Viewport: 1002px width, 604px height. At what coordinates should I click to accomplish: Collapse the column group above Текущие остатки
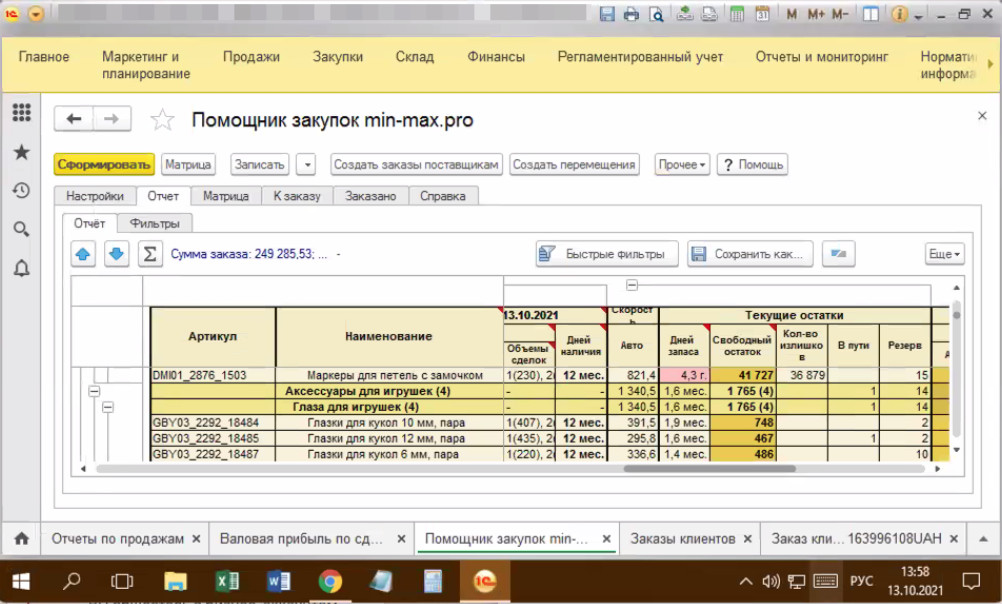pos(632,285)
